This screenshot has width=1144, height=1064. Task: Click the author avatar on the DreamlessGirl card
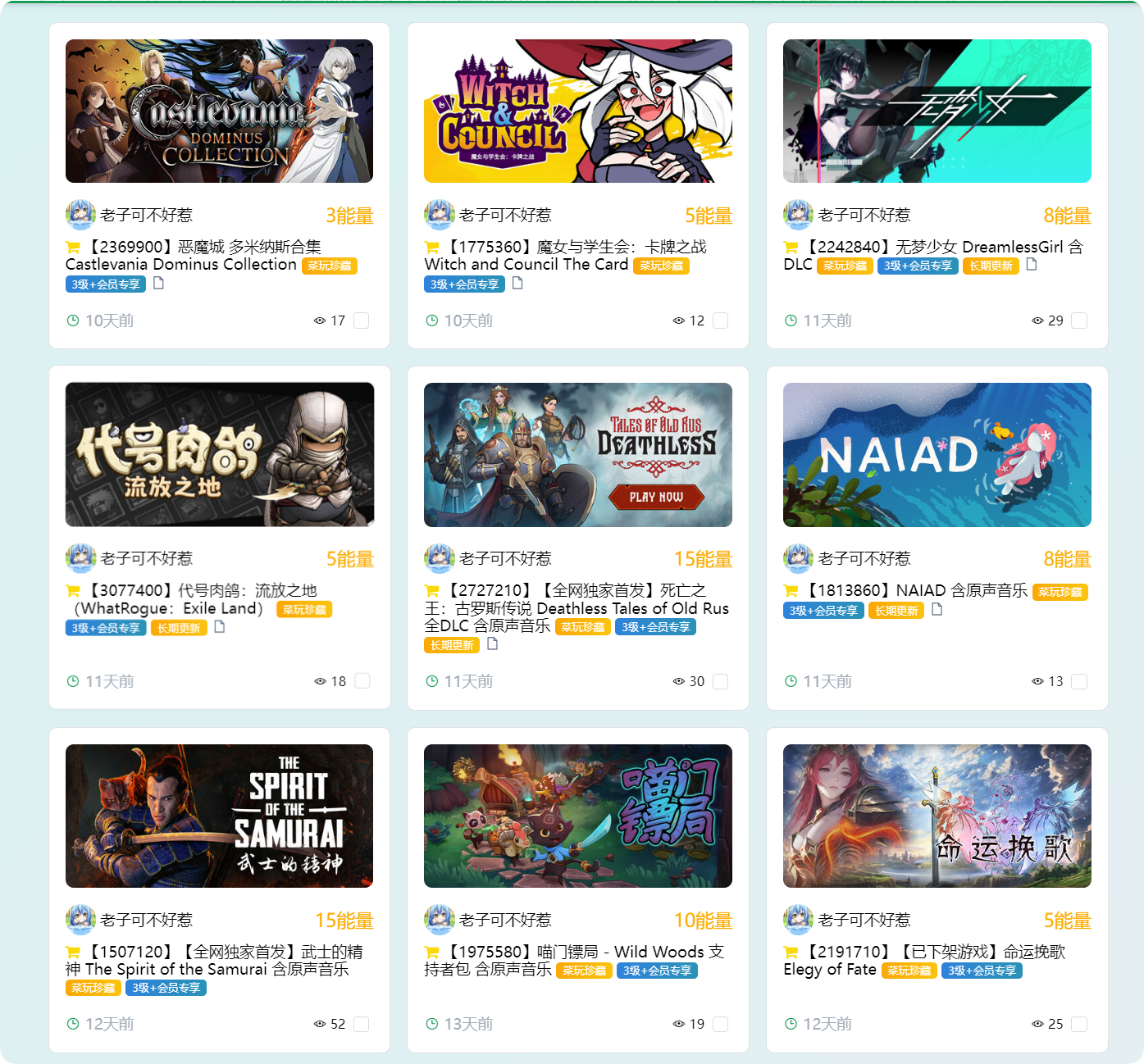798,215
